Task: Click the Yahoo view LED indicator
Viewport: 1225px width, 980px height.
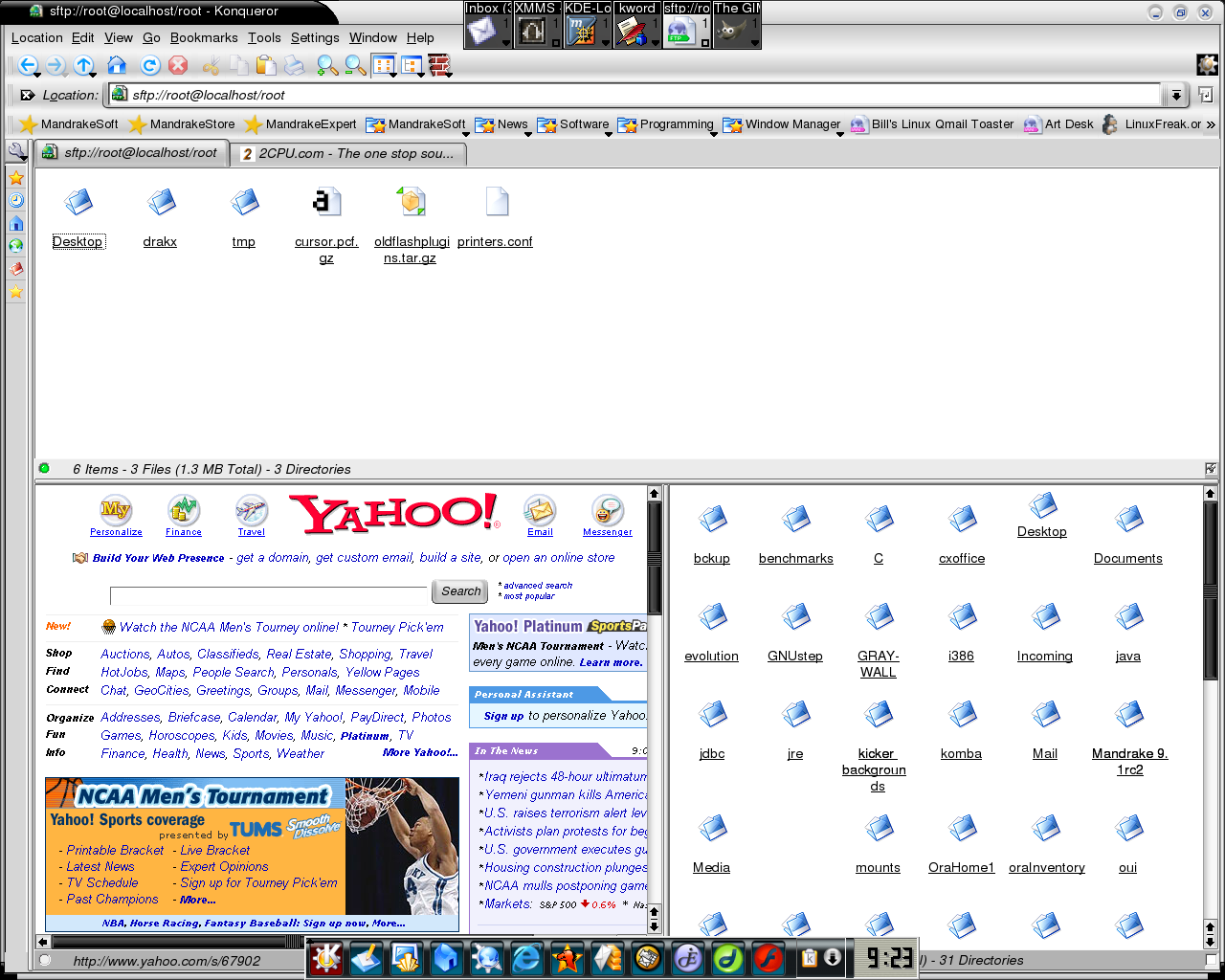Action: (44, 960)
